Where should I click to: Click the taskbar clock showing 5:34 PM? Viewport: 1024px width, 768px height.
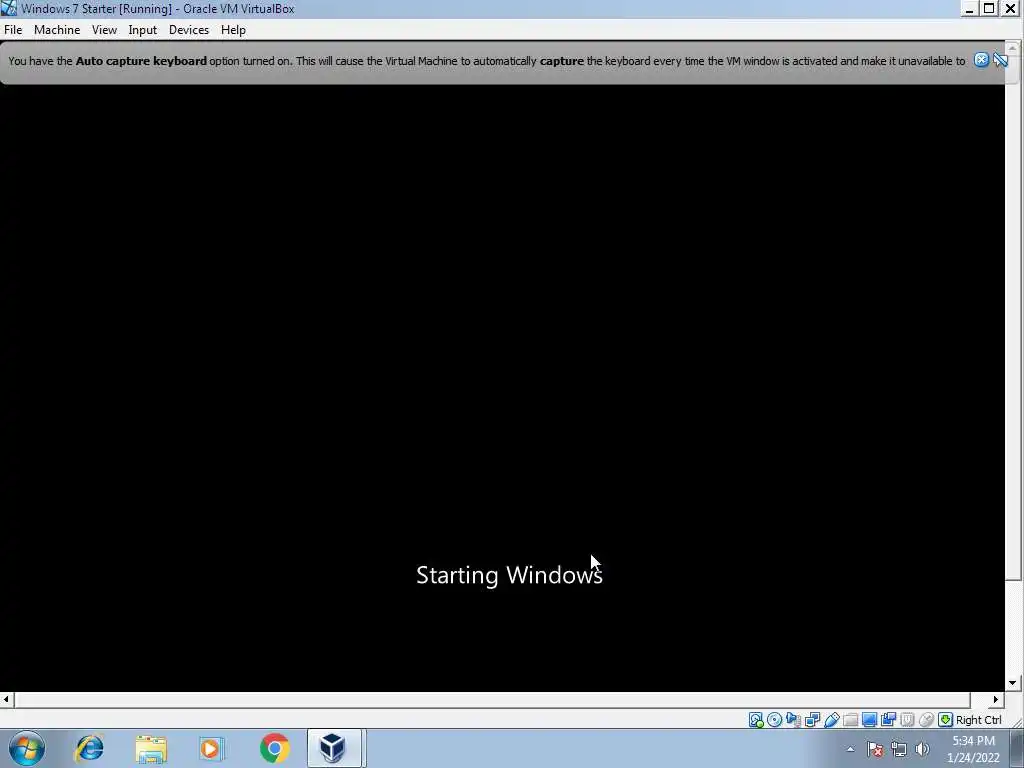click(973, 749)
